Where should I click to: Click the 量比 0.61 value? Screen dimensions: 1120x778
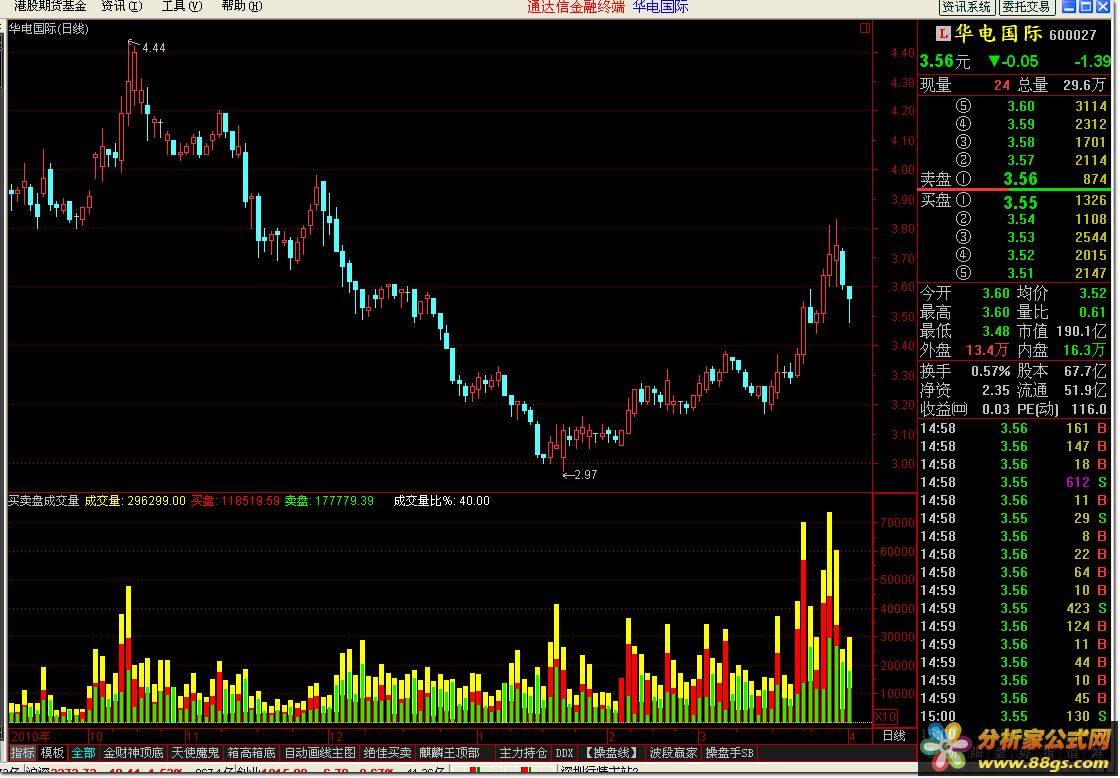click(x=1093, y=312)
